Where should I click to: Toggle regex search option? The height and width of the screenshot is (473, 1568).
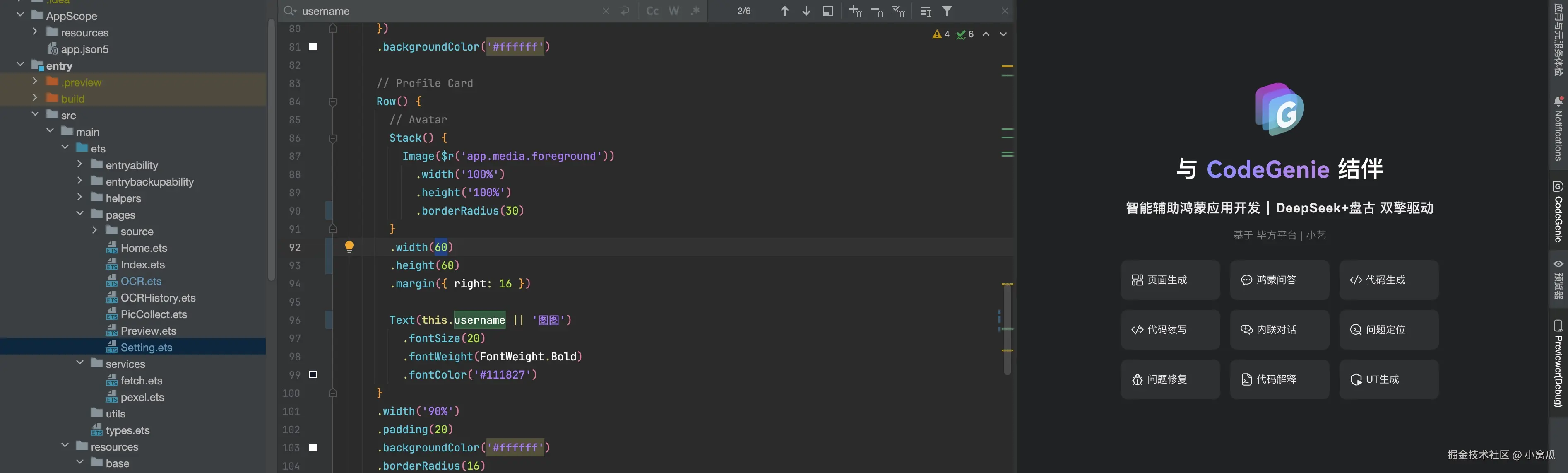(x=695, y=11)
